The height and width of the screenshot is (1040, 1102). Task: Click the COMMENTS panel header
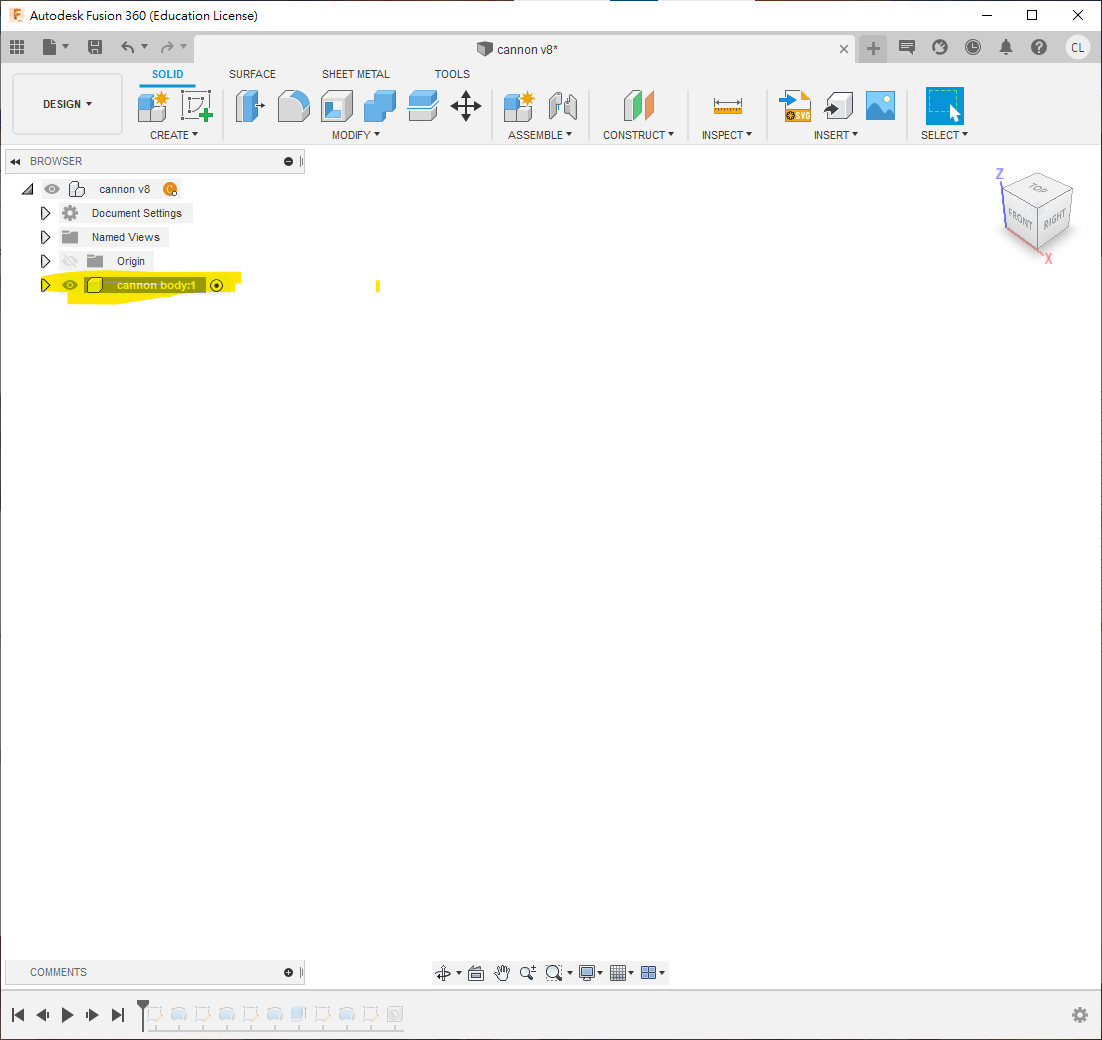(x=58, y=972)
